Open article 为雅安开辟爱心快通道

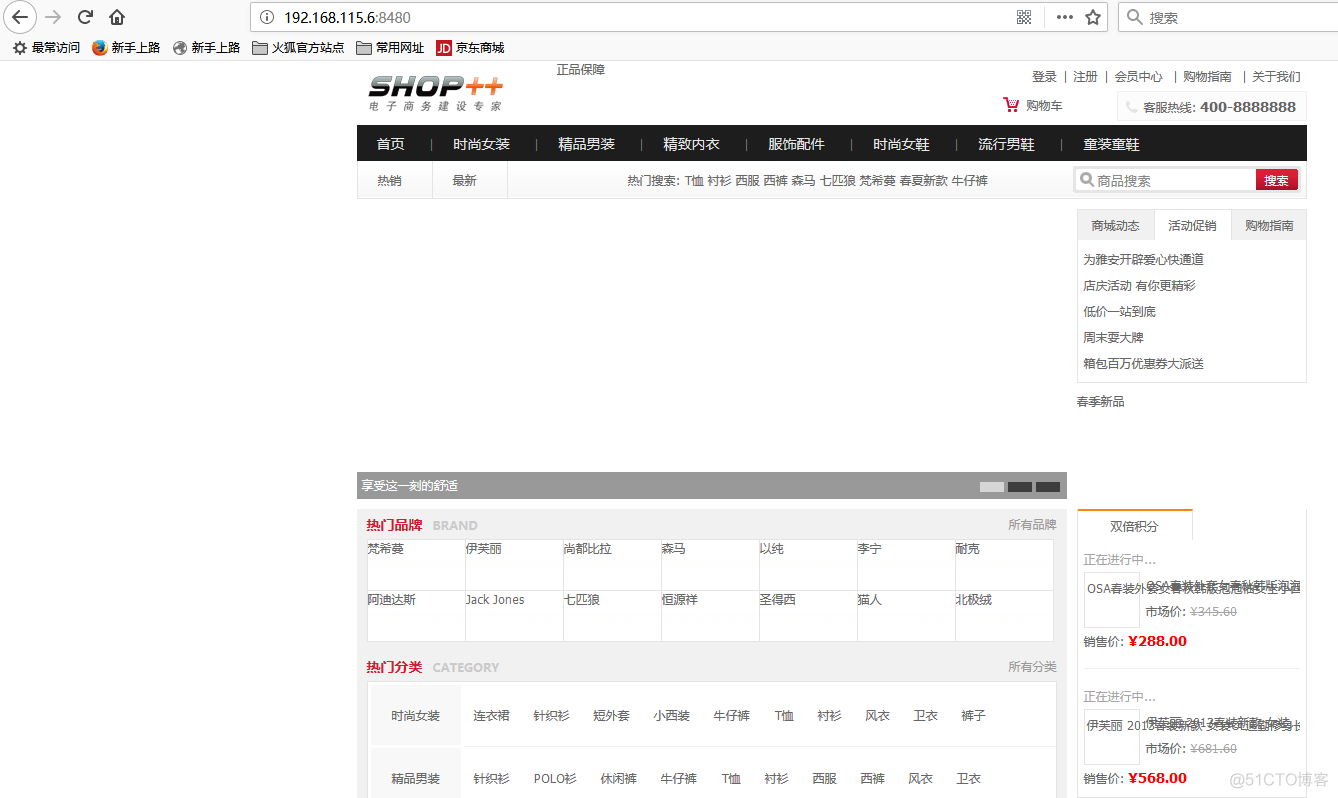tap(1143, 259)
